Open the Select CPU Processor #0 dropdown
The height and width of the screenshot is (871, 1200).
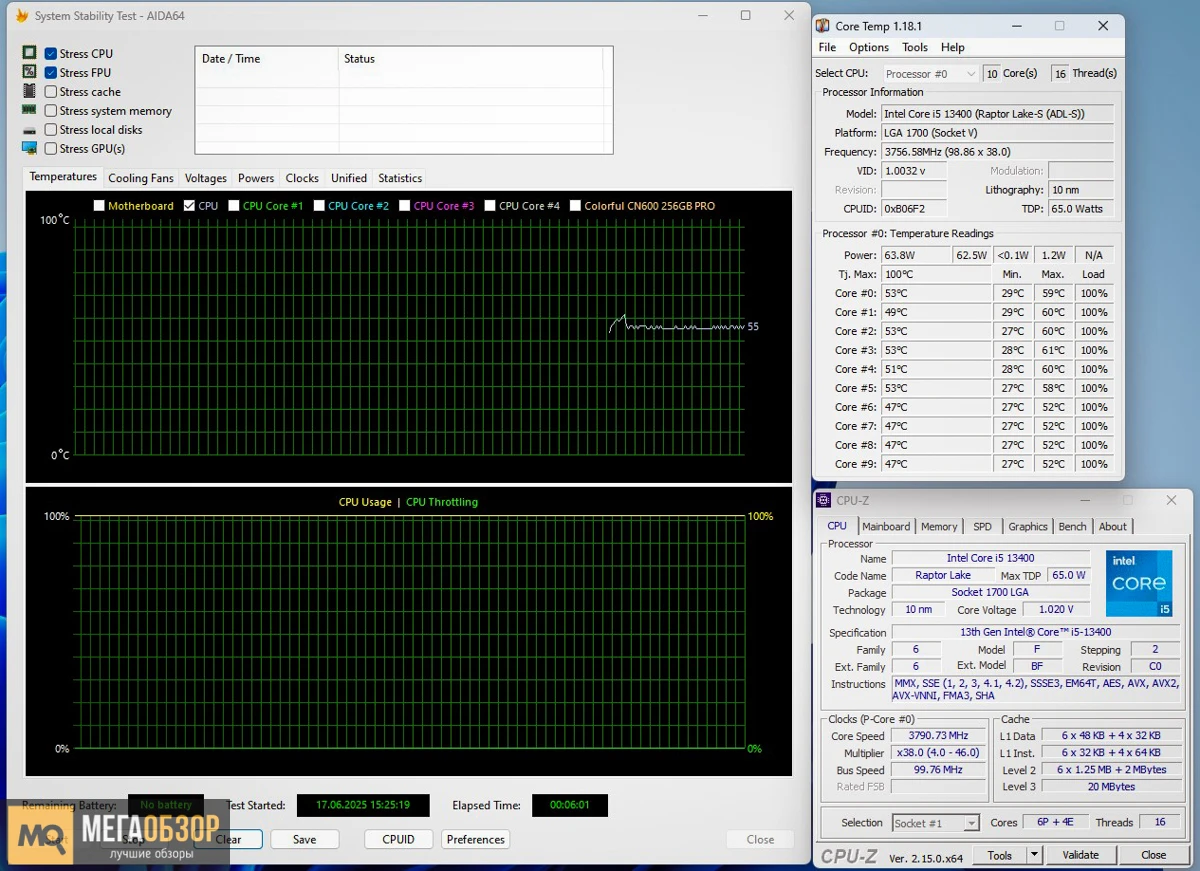(x=930, y=74)
